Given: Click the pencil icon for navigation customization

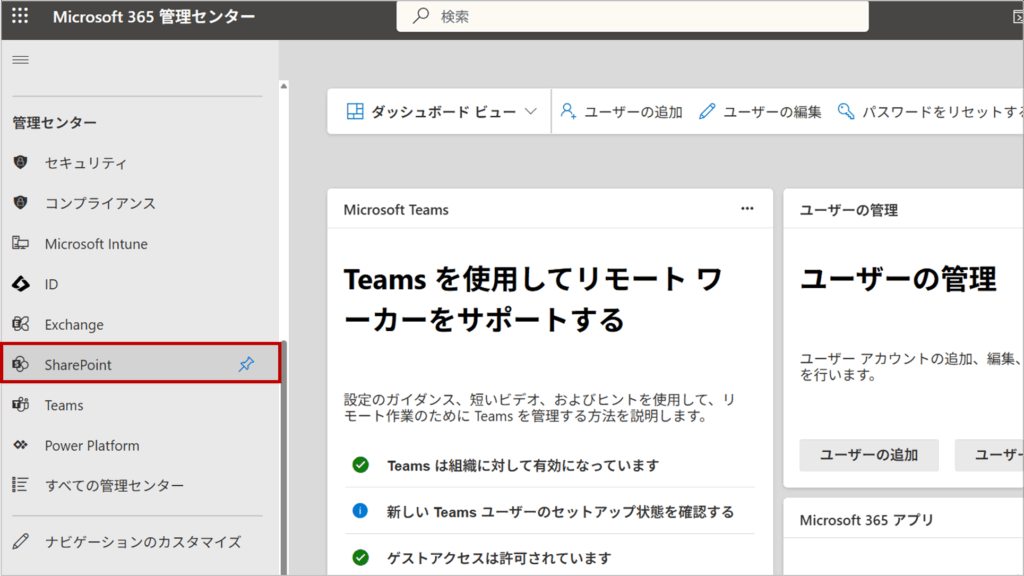Looking at the screenshot, I should click(x=20, y=541).
